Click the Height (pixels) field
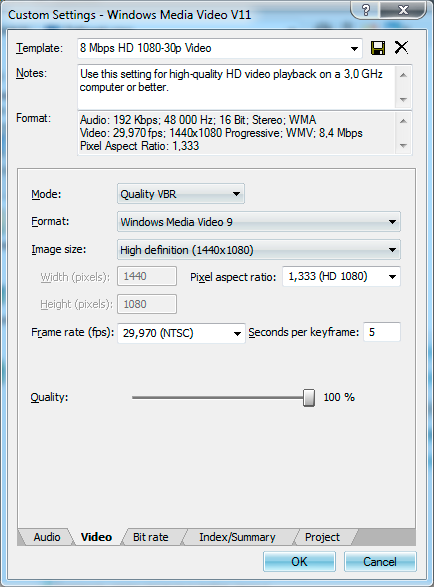434x587 pixels. tap(147, 304)
